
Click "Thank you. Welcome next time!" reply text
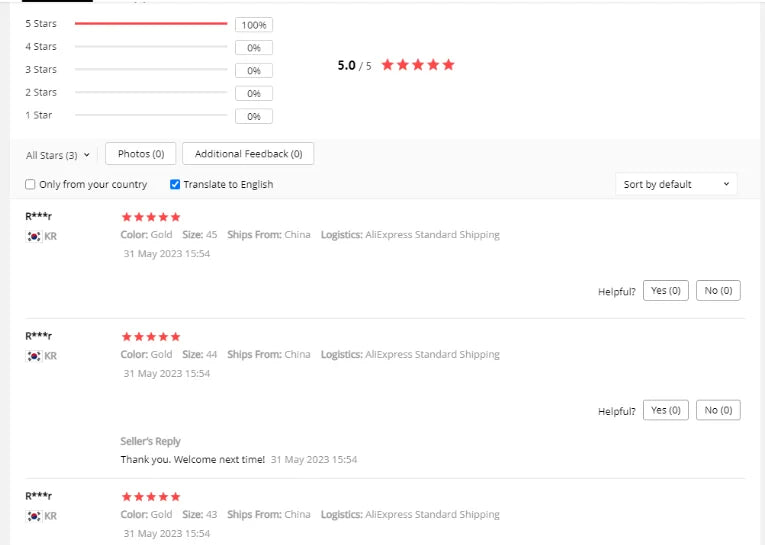tap(193, 460)
